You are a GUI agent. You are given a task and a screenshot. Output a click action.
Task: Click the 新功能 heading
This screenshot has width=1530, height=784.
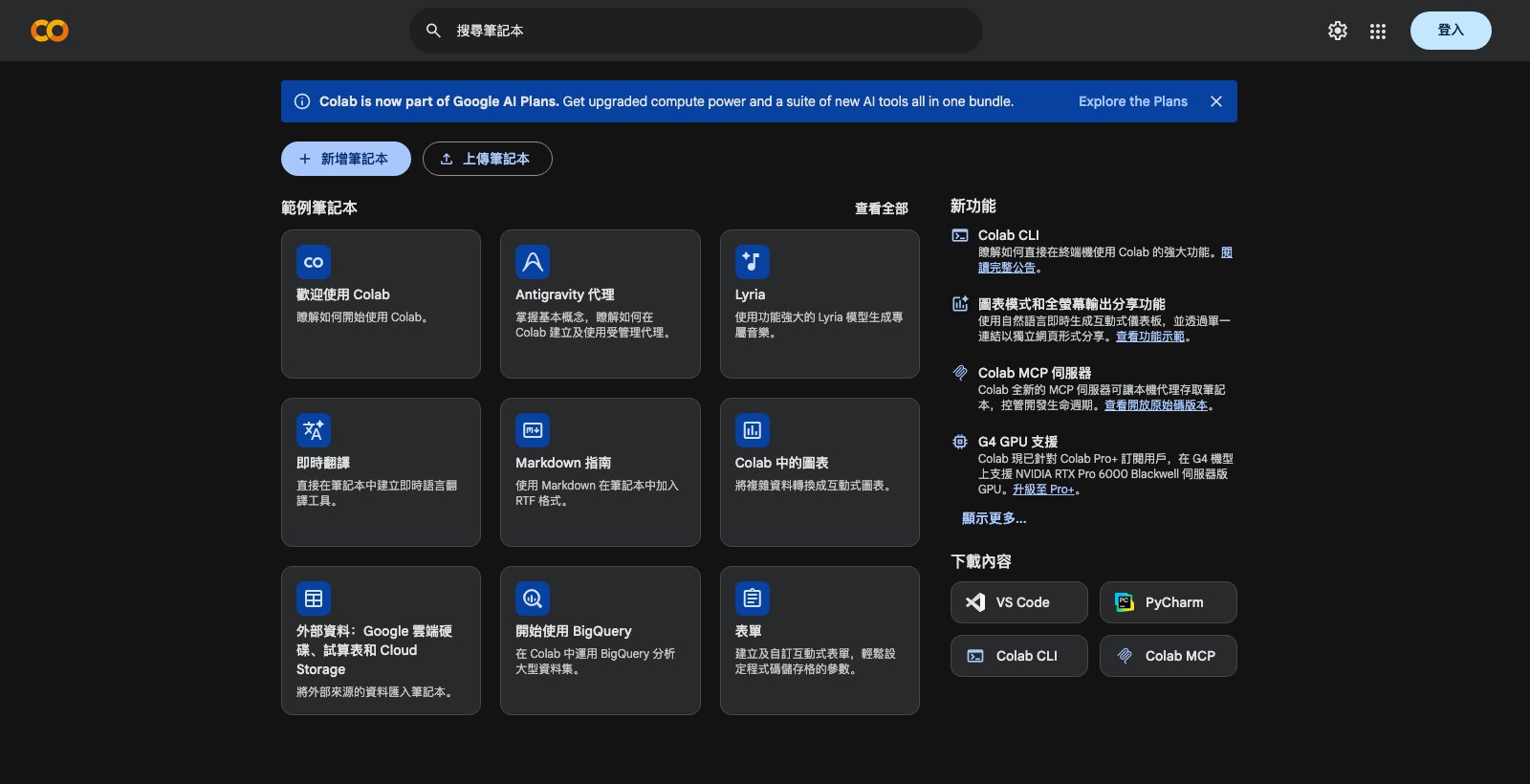[973, 206]
